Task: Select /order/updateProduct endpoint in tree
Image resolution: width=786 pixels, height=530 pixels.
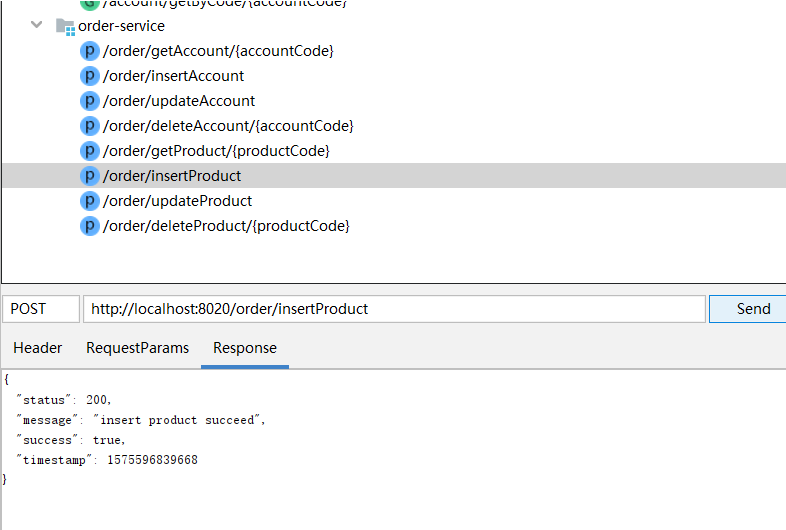Action: click(177, 201)
